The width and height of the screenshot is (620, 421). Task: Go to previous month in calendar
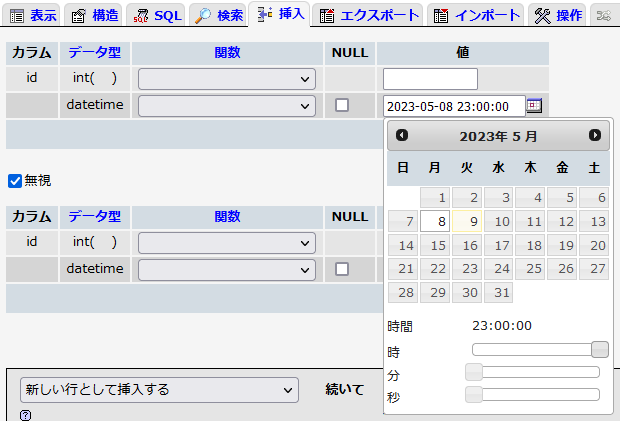tap(402, 135)
